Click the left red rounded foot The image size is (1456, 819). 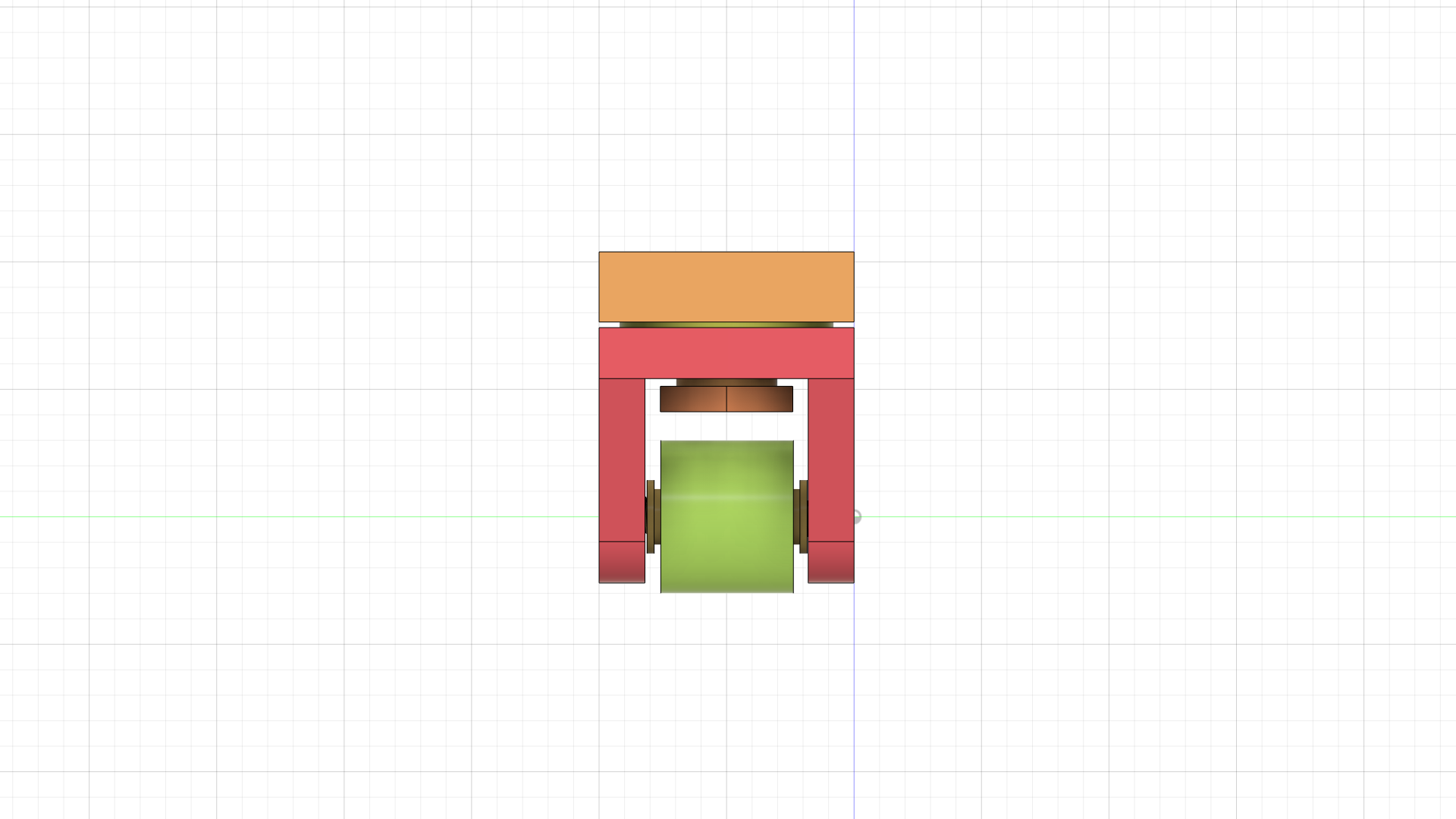pos(622,563)
